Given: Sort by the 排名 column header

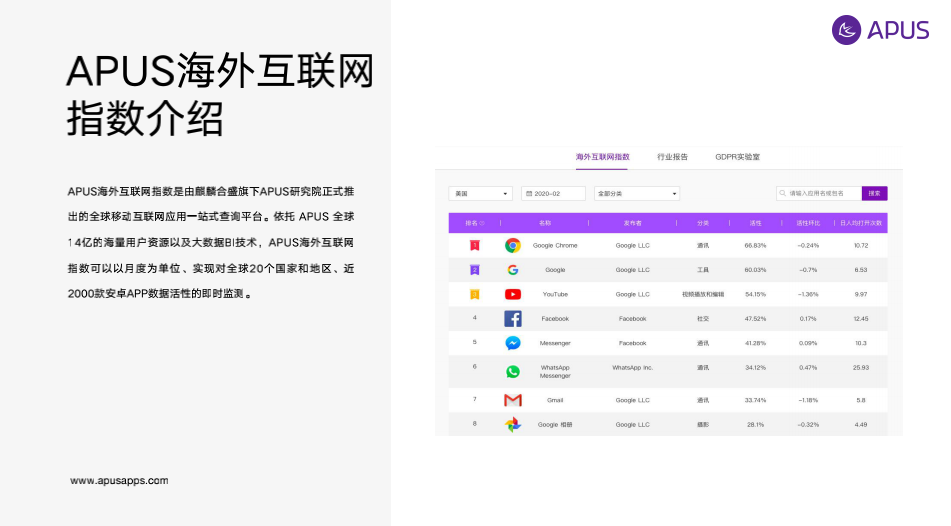Looking at the screenshot, I should pyautogui.click(x=474, y=223).
